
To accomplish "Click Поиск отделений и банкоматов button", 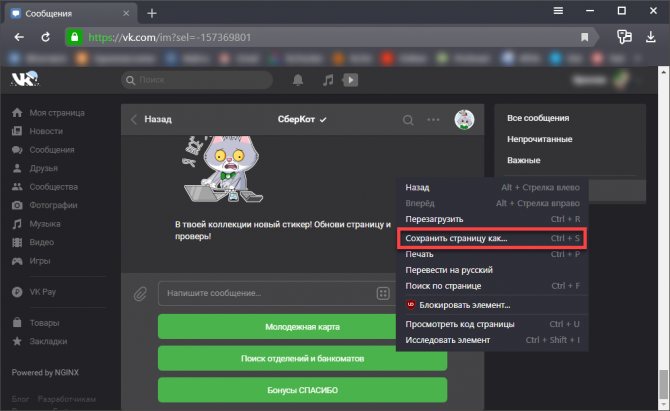I will tap(303, 358).
